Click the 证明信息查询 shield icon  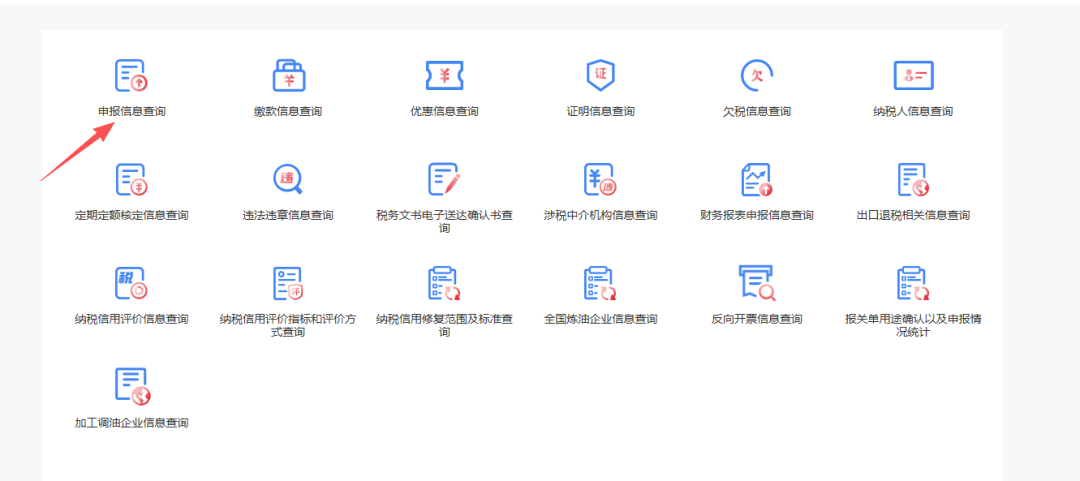pyautogui.click(x=600, y=76)
